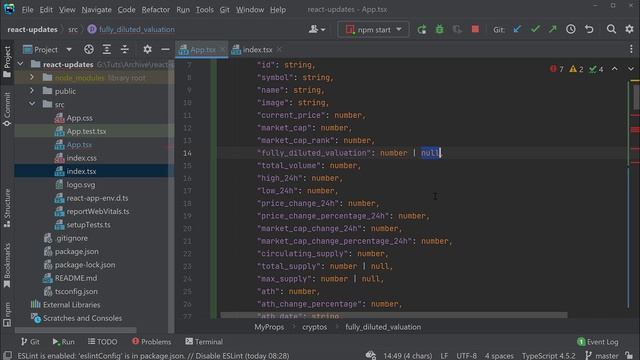Go to line via 14:49 position indicator
The image size is (640, 360).
407,356
